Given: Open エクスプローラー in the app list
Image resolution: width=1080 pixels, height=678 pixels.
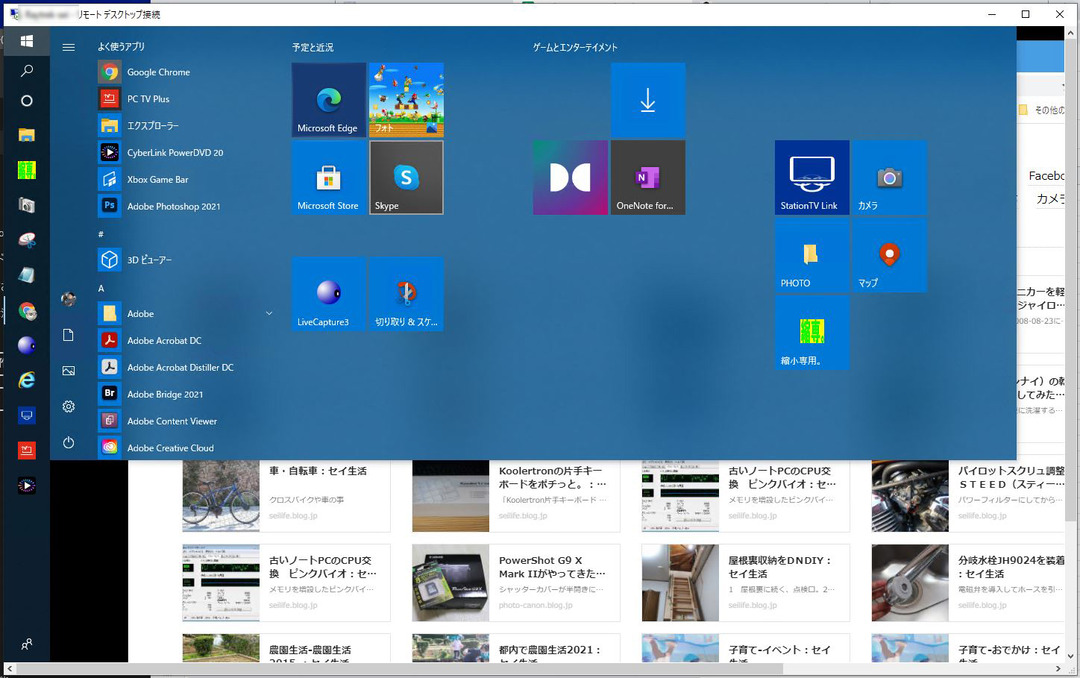Looking at the screenshot, I should click(153, 126).
